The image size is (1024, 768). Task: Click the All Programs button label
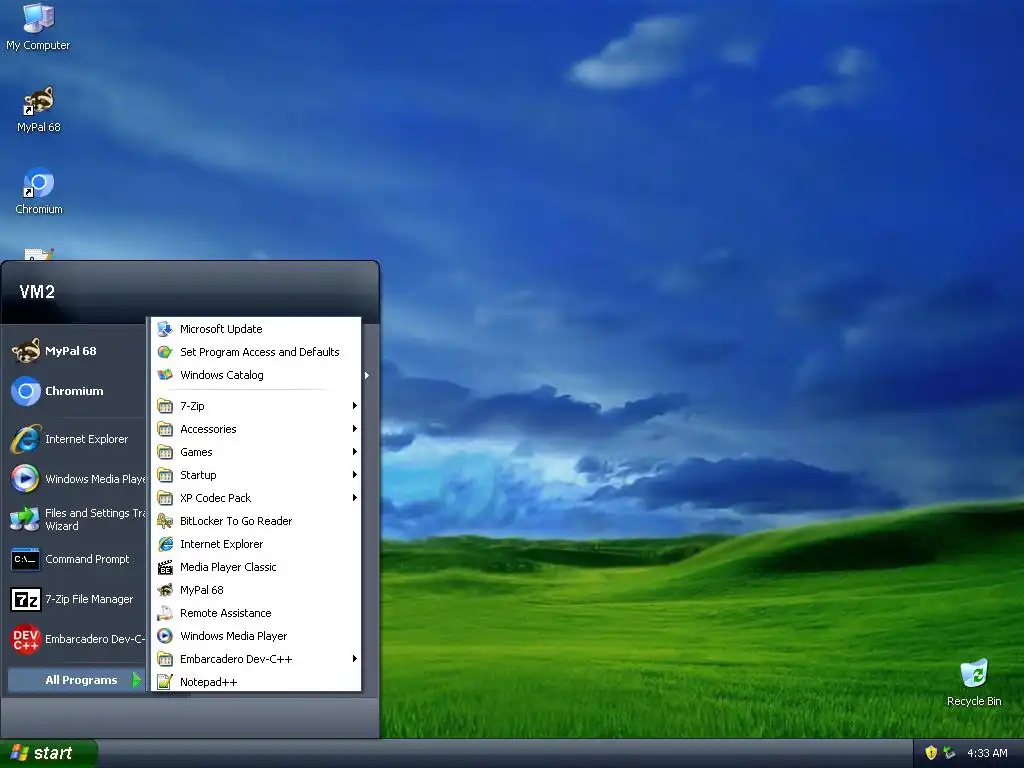[x=81, y=680]
